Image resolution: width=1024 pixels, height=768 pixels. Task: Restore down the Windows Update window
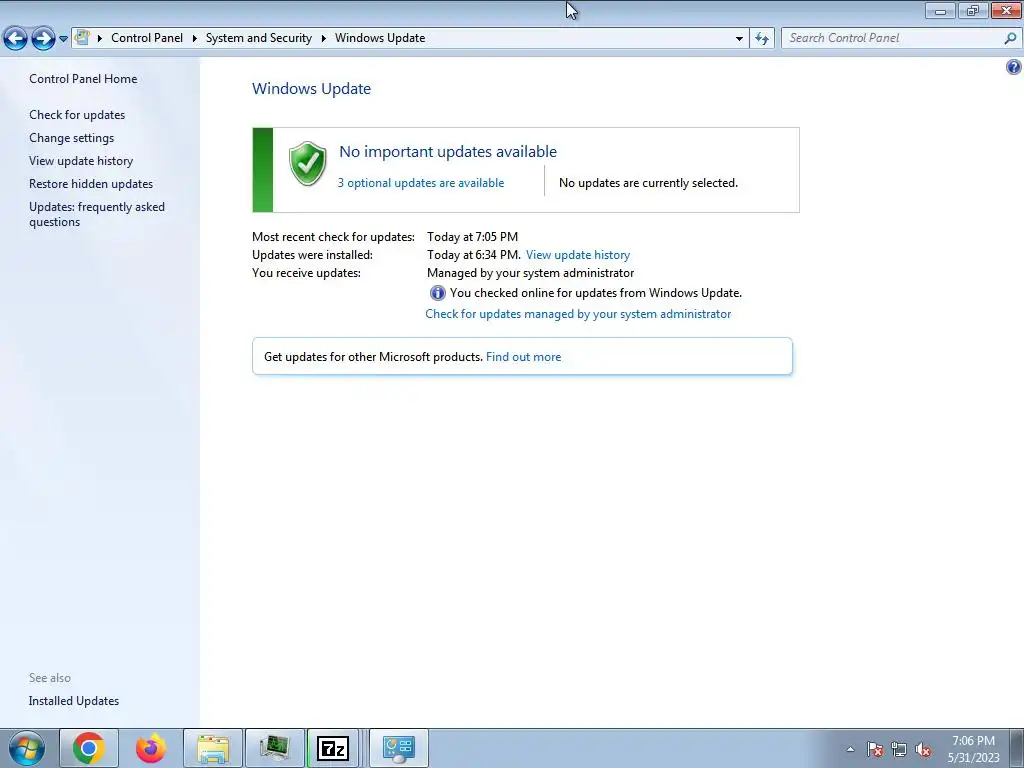(973, 10)
